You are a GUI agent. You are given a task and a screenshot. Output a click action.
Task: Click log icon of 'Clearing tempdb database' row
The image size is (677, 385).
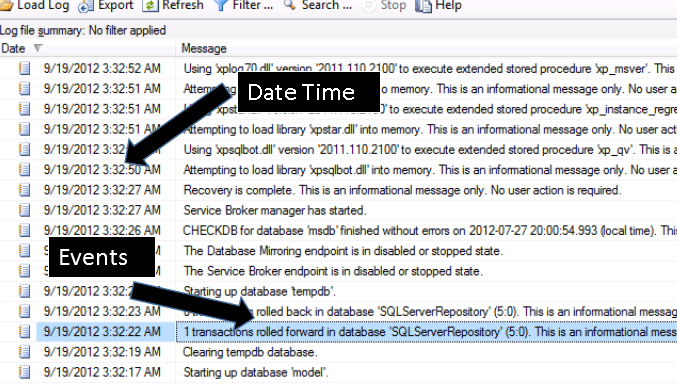pyautogui.click(x=24, y=352)
